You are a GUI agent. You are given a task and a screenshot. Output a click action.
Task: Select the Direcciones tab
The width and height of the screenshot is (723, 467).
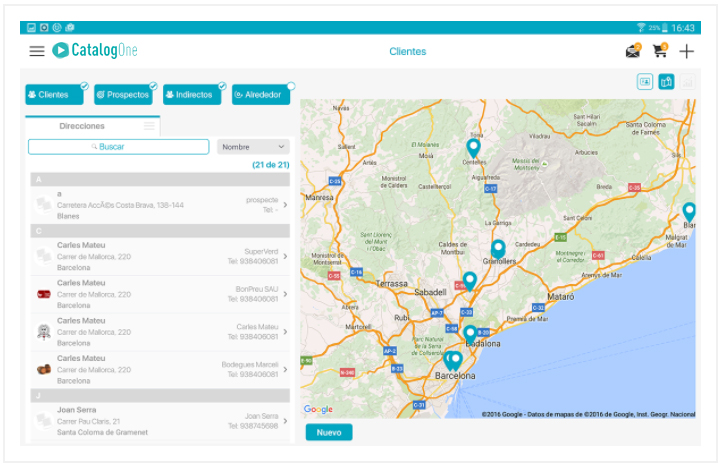(93, 126)
